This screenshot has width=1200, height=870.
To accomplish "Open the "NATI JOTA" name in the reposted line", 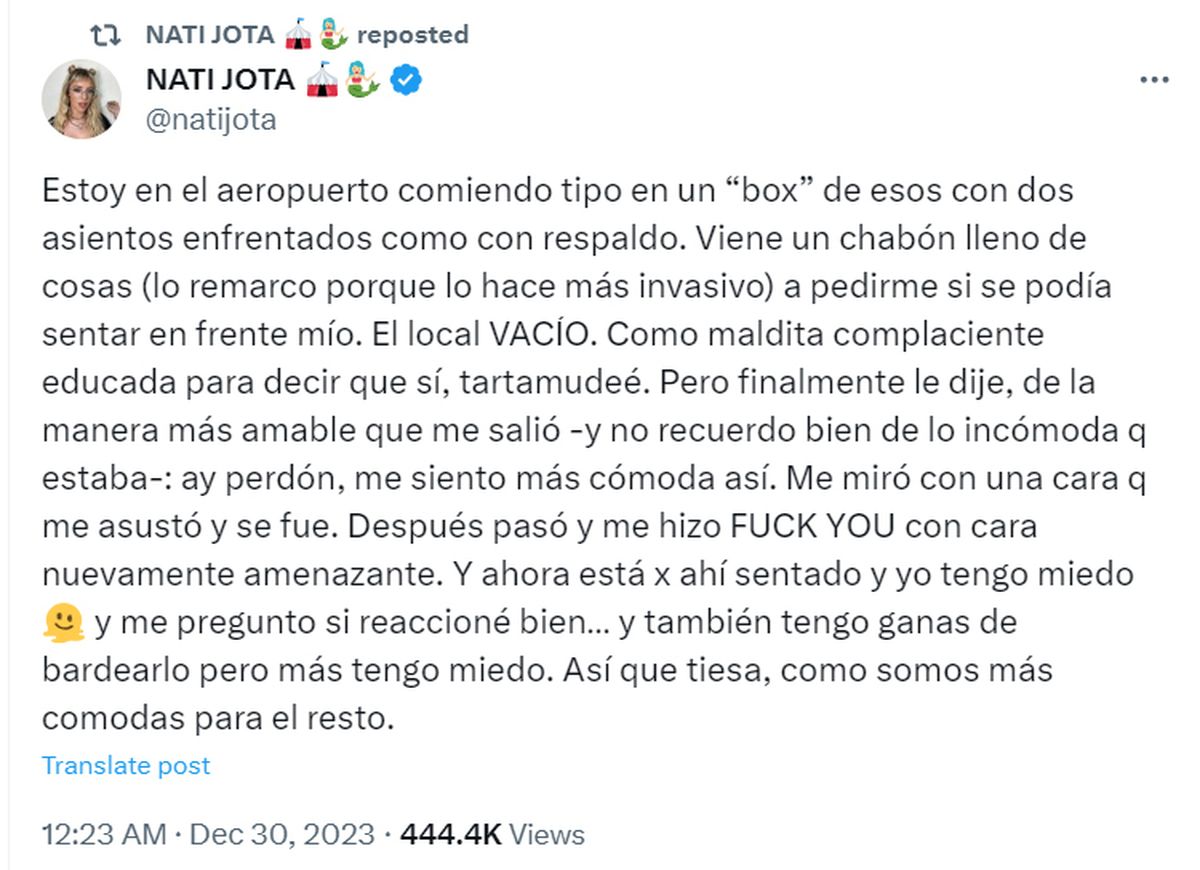I will click(x=210, y=35).
